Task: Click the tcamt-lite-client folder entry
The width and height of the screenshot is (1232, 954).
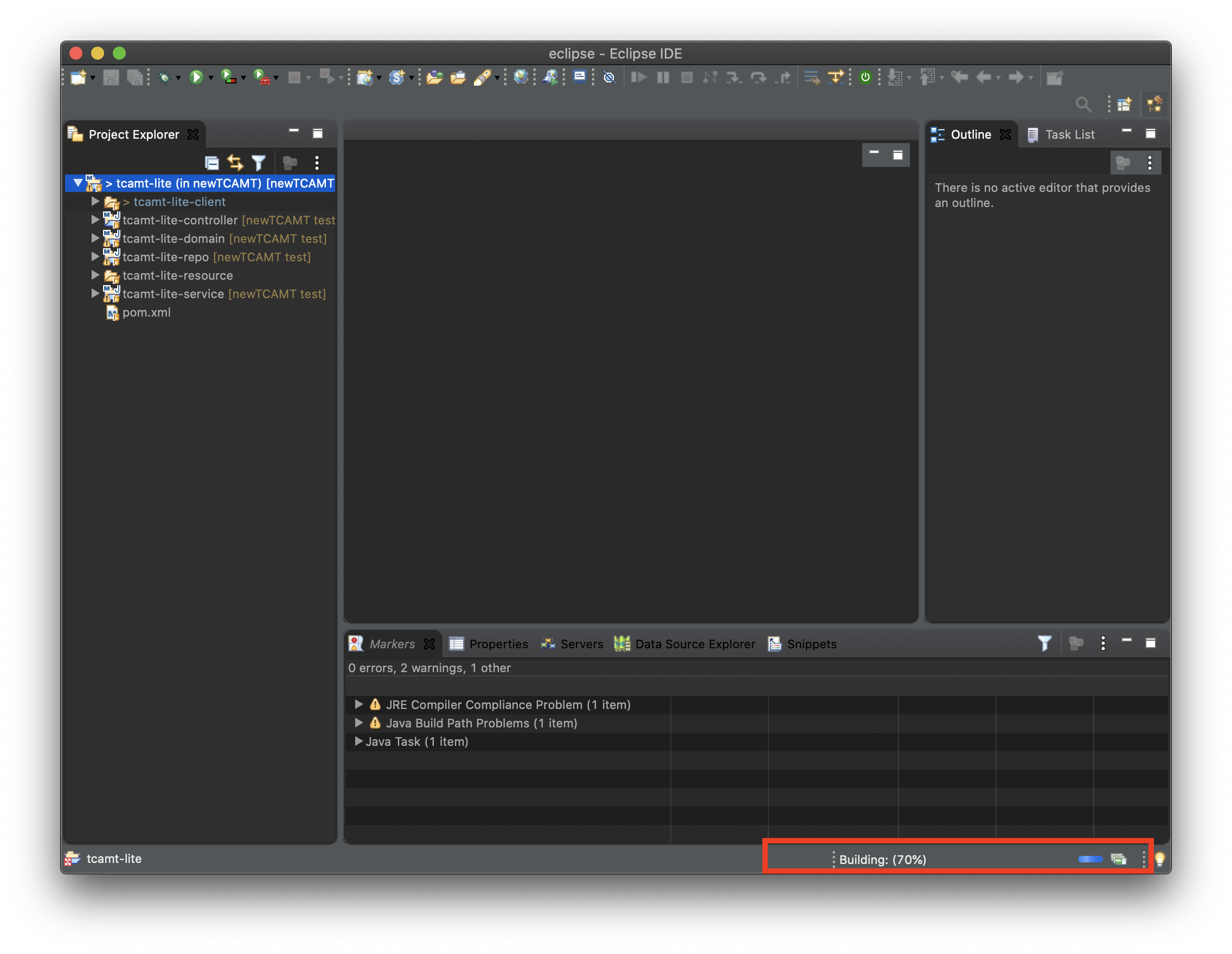Action: (179, 202)
